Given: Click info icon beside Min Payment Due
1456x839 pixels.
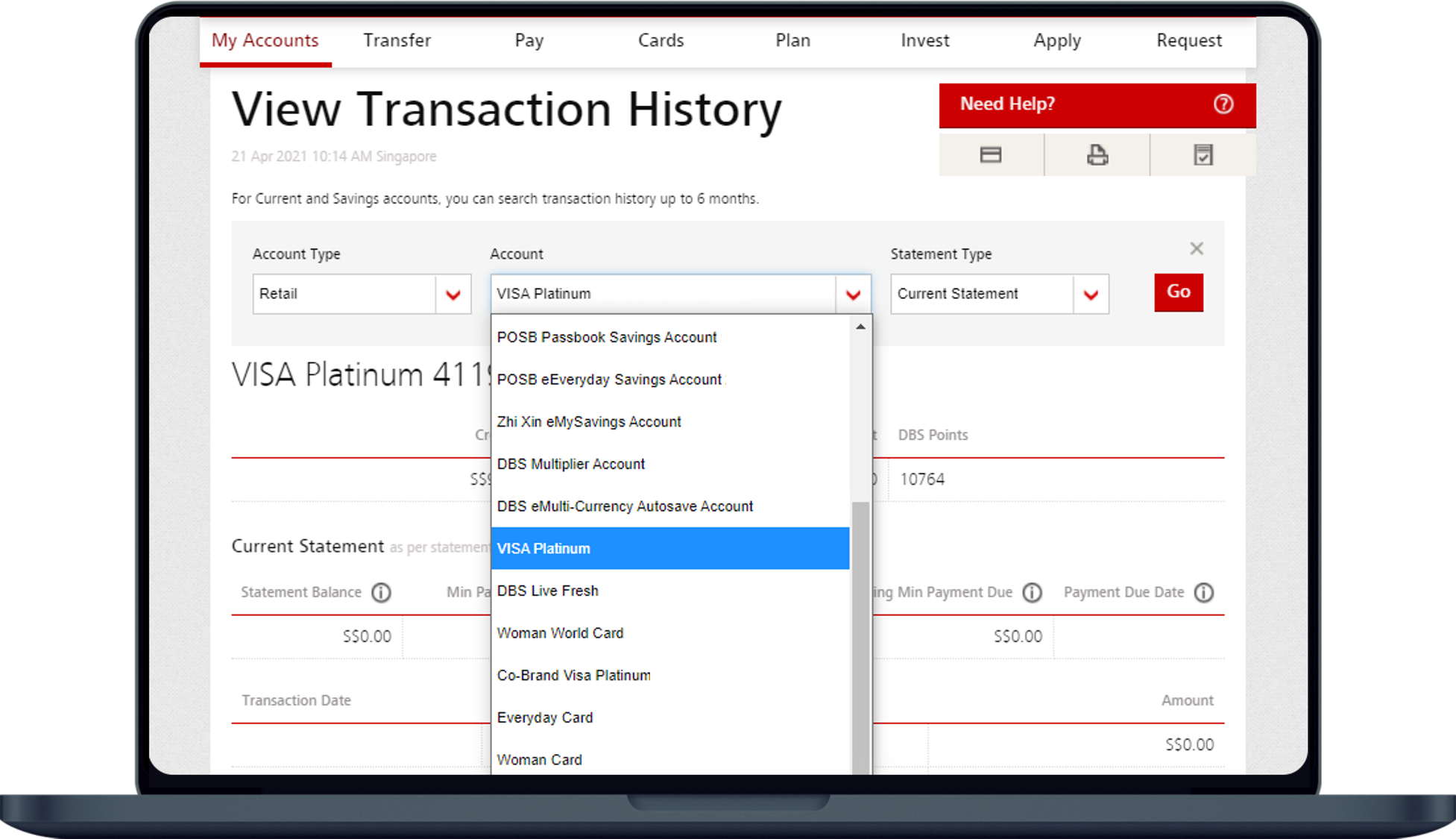Looking at the screenshot, I should [1032, 593].
